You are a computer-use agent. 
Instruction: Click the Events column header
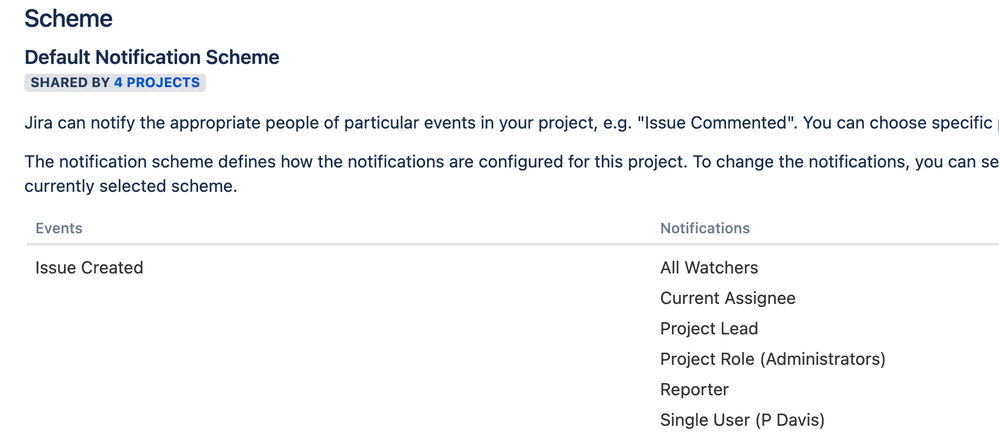click(x=59, y=228)
